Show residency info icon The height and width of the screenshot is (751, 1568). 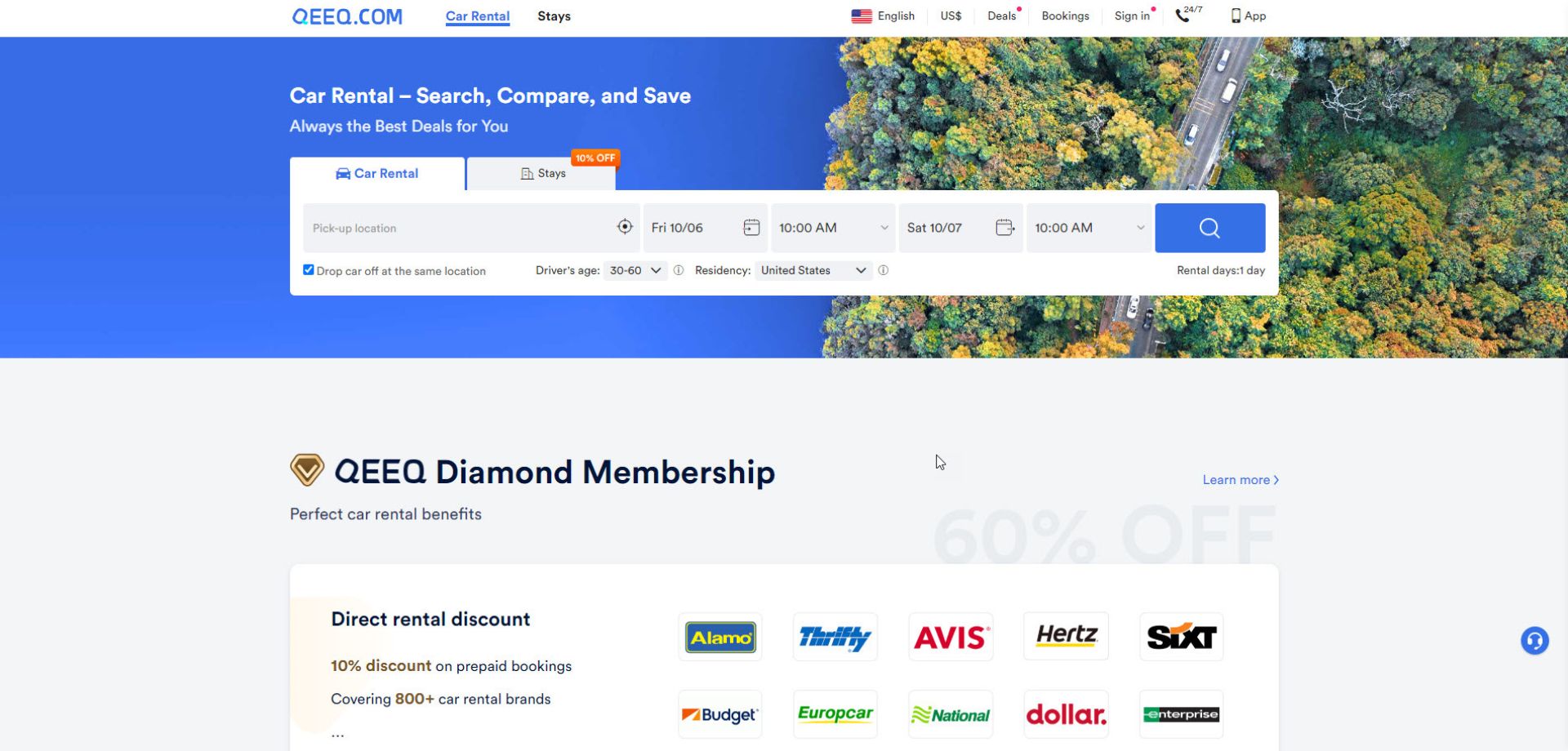pos(883,270)
